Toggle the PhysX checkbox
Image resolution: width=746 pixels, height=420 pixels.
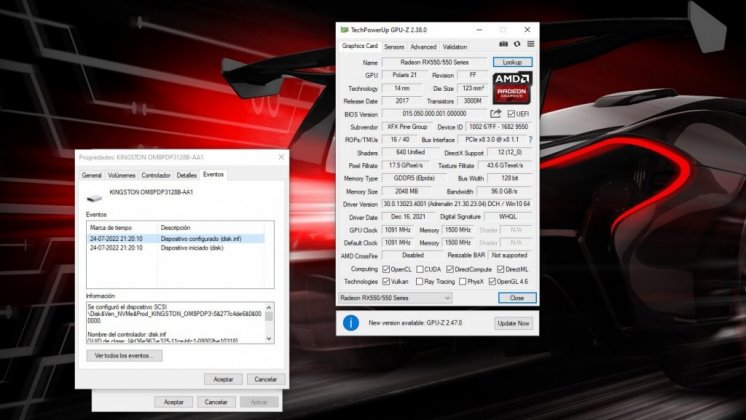(462, 282)
